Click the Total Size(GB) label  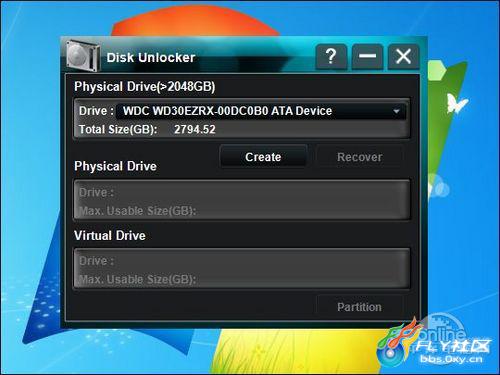click(118, 129)
